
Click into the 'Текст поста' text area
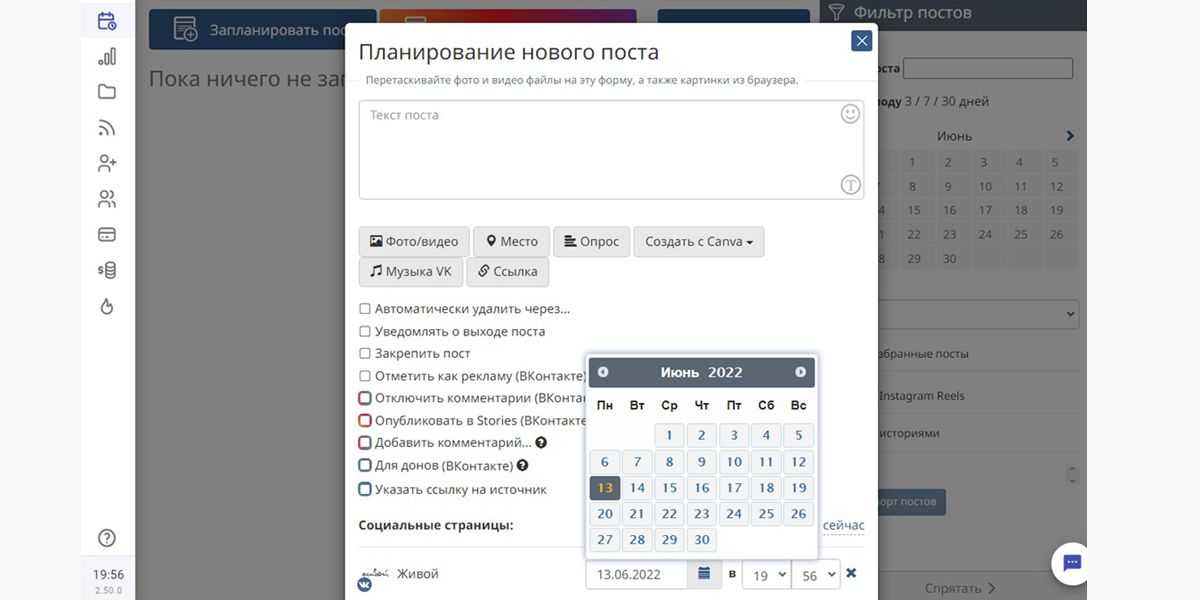(600, 150)
